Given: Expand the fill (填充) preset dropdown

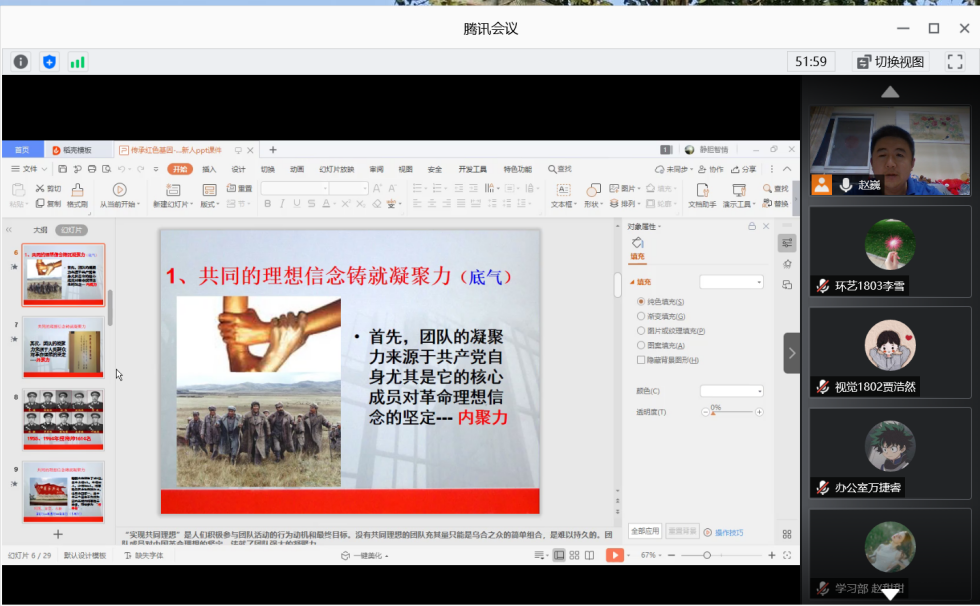Looking at the screenshot, I should (x=731, y=283).
